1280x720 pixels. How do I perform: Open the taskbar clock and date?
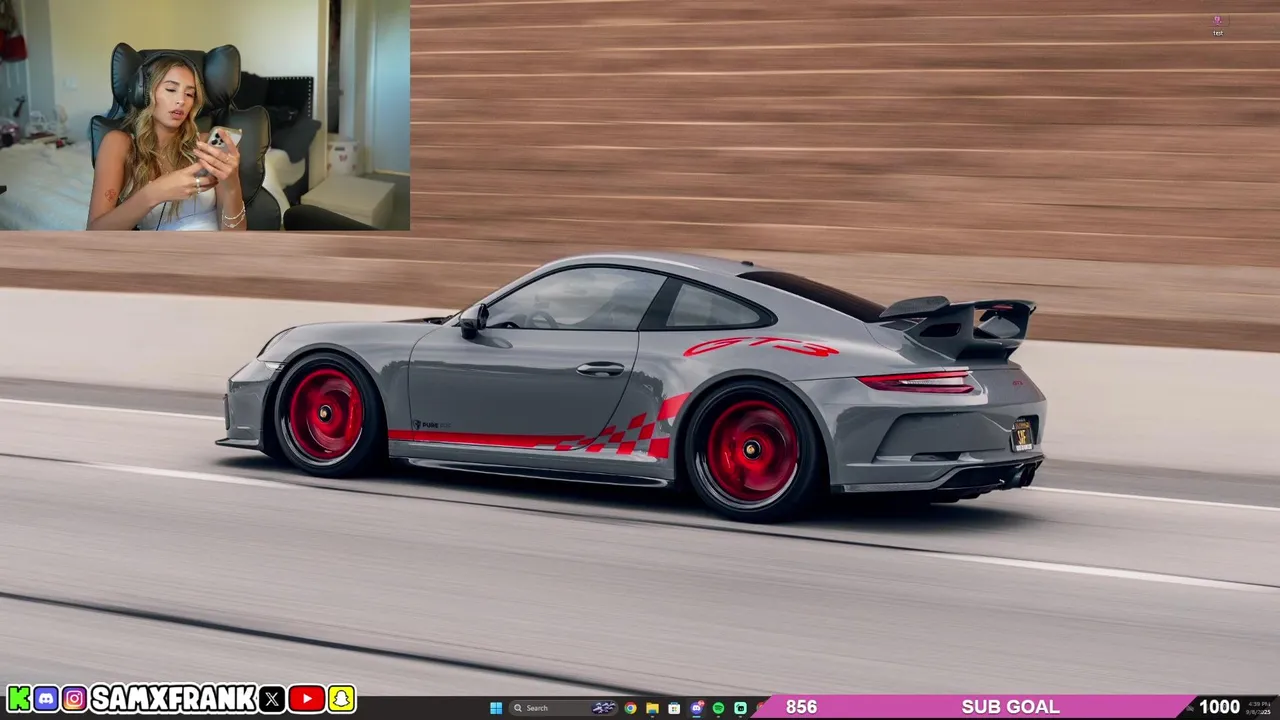[1260, 707]
